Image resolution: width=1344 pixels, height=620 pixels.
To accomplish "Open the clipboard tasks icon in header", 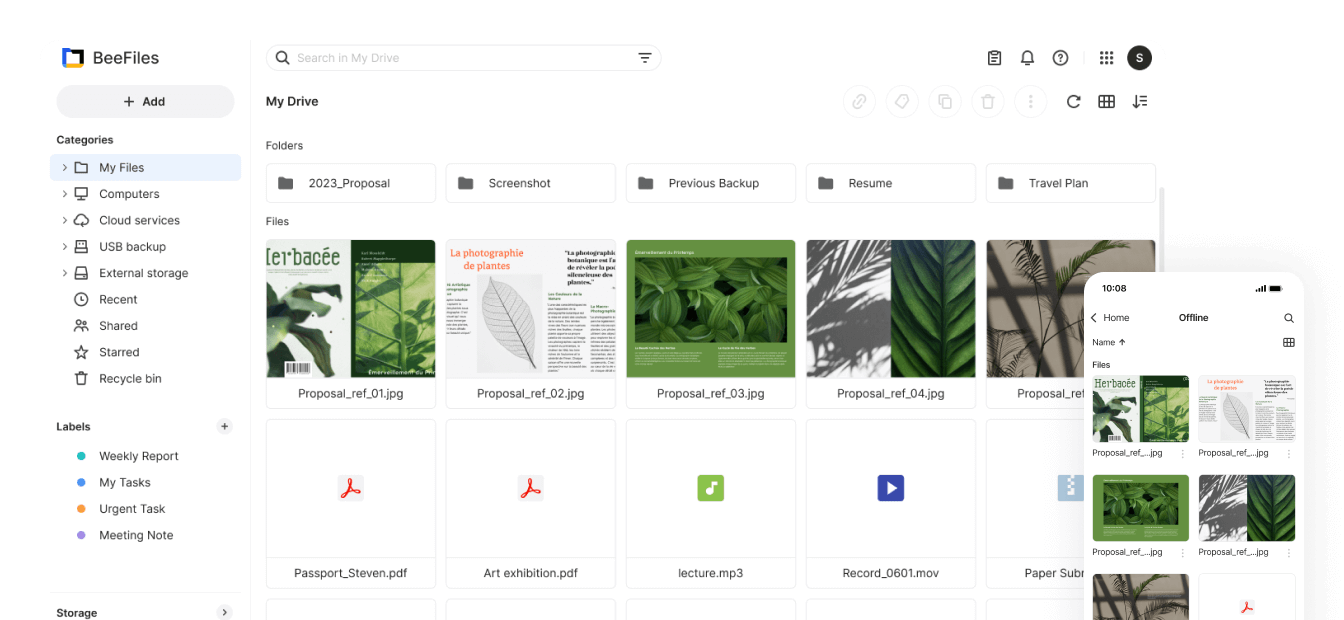I will click(994, 58).
